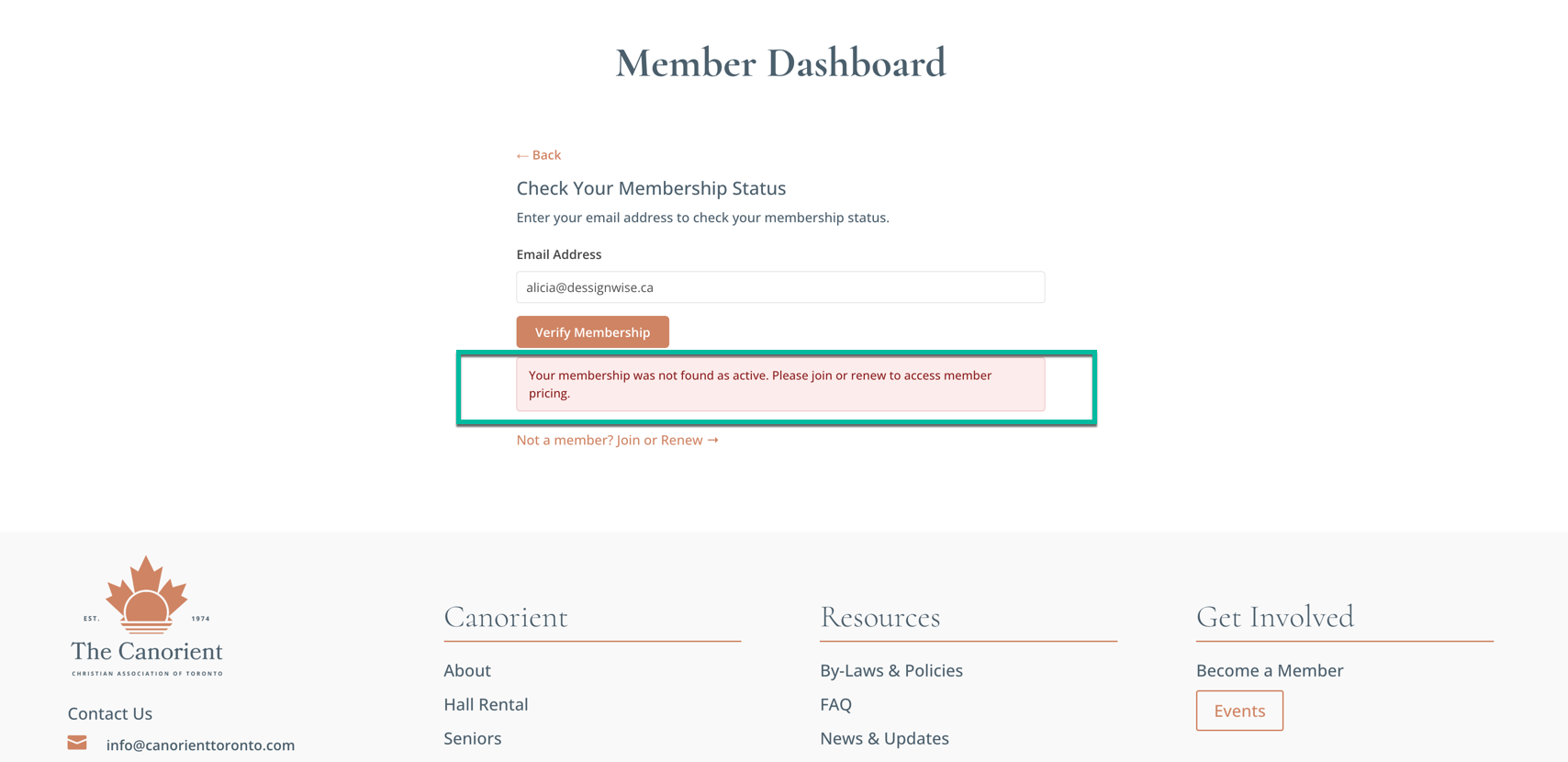Select Become a Member link
Viewport: 1568px width, 762px height.
click(1270, 670)
